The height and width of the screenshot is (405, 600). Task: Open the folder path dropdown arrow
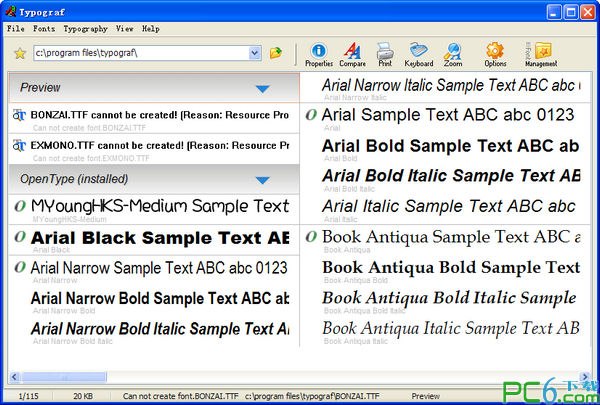[x=254, y=53]
